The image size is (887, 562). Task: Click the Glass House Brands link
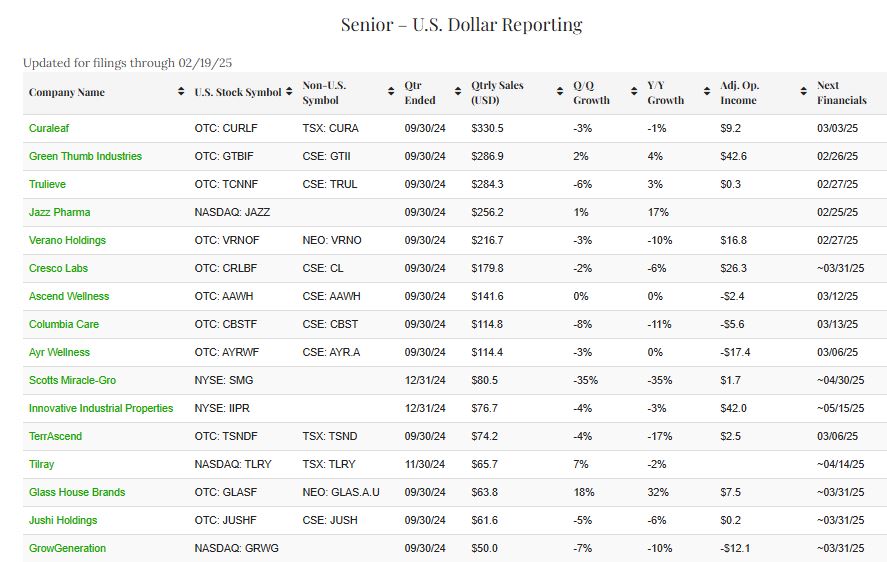pyautogui.click(x=77, y=493)
